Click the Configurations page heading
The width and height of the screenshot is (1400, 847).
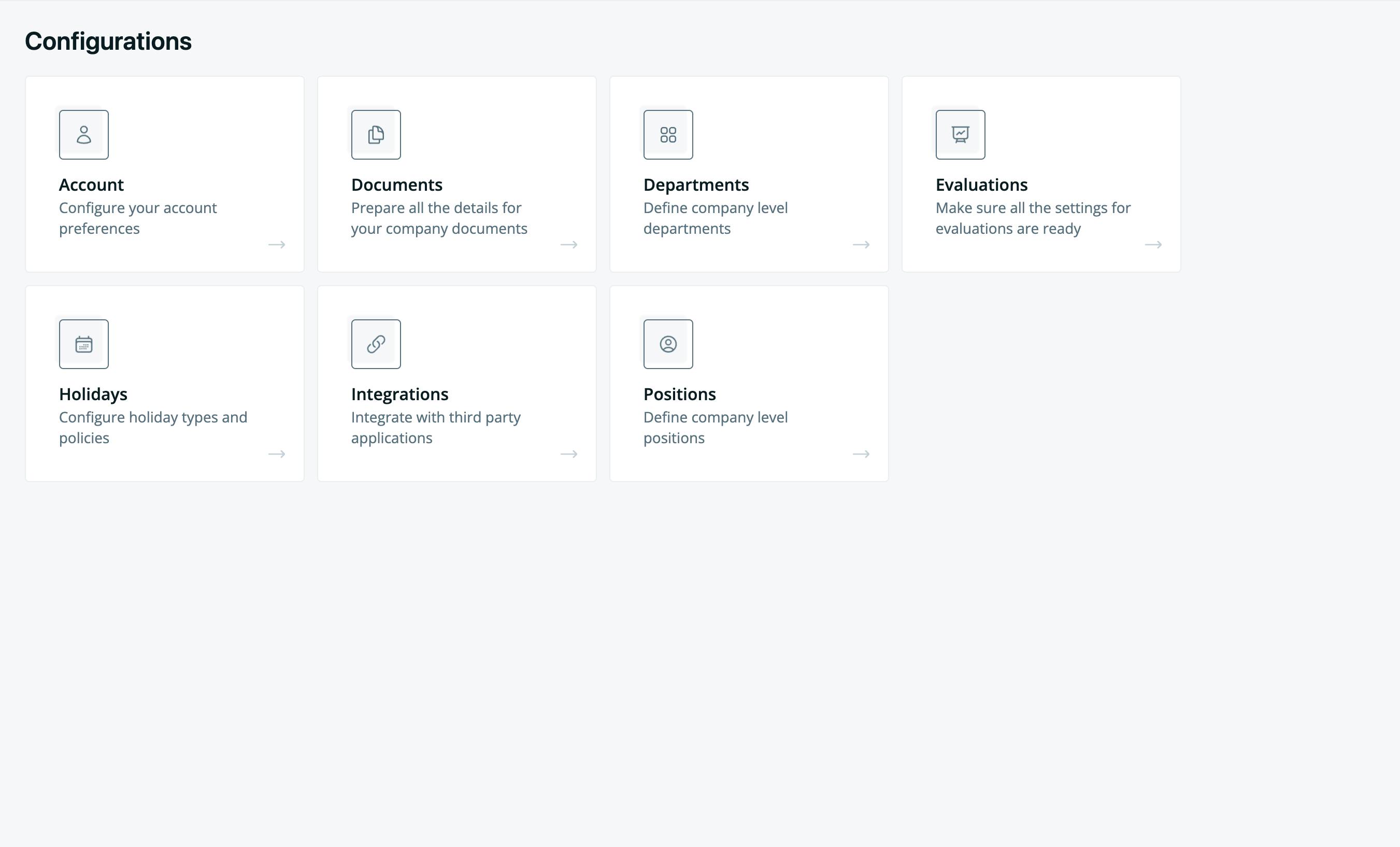point(108,41)
